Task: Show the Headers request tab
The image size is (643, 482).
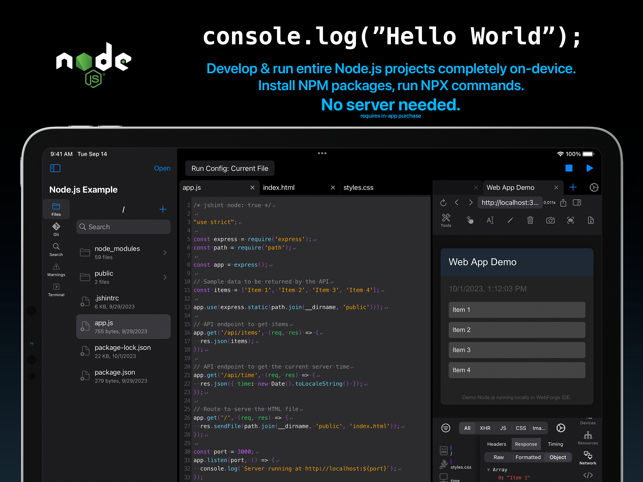Action: click(x=497, y=444)
